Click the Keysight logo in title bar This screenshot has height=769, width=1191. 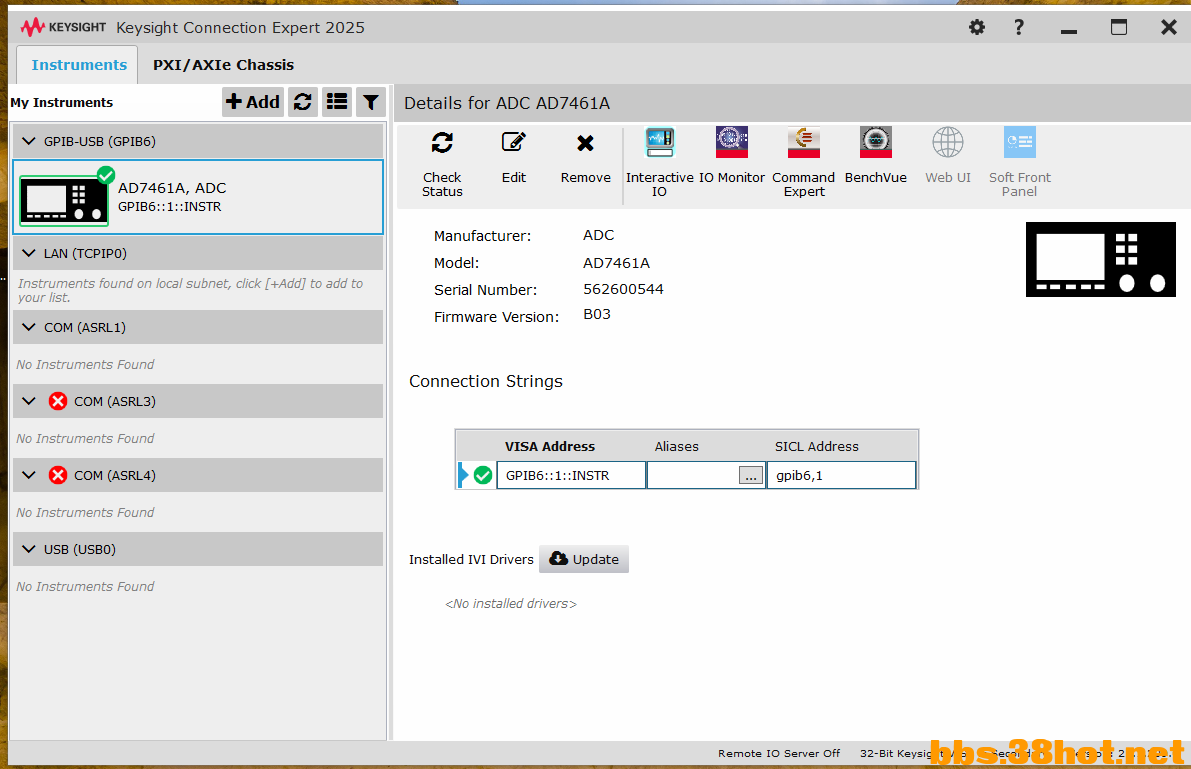tap(64, 27)
